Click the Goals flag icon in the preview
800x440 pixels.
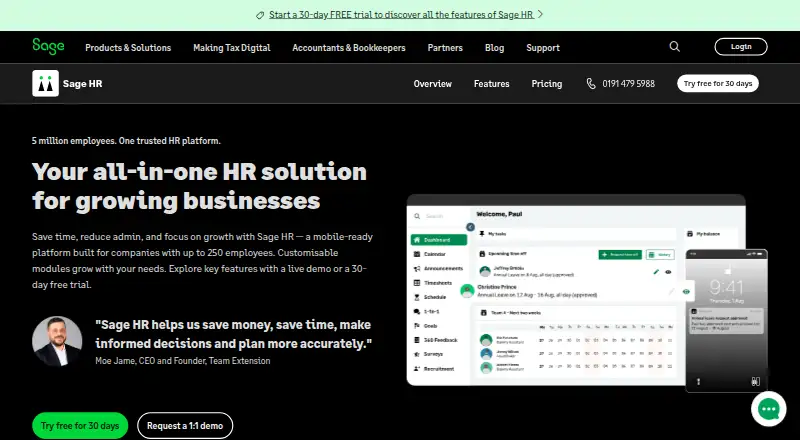click(x=417, y=326)
